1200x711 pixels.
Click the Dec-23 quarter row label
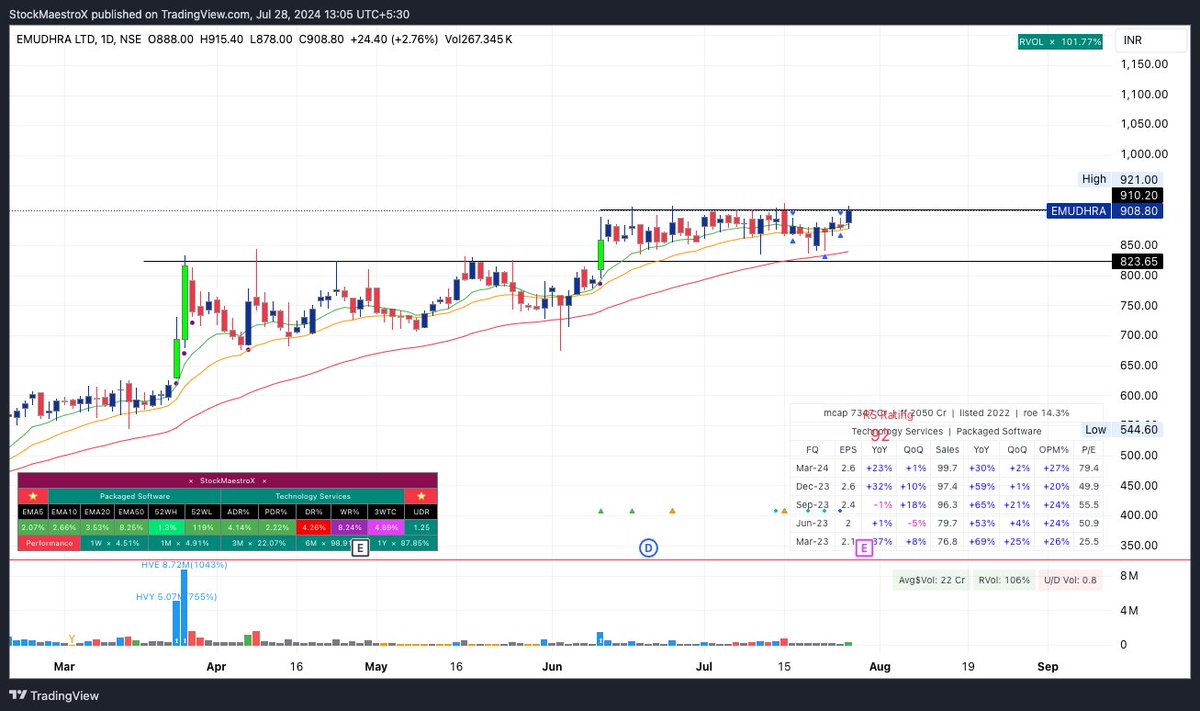coord(811,486)
